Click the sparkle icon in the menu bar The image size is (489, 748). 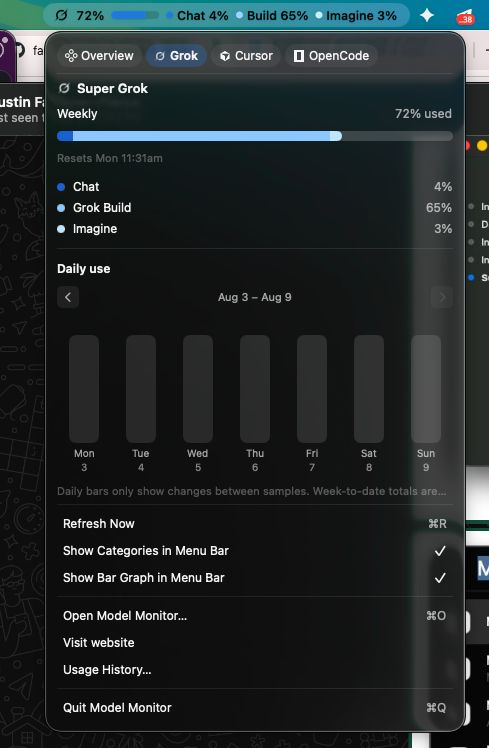pos(427,15)
